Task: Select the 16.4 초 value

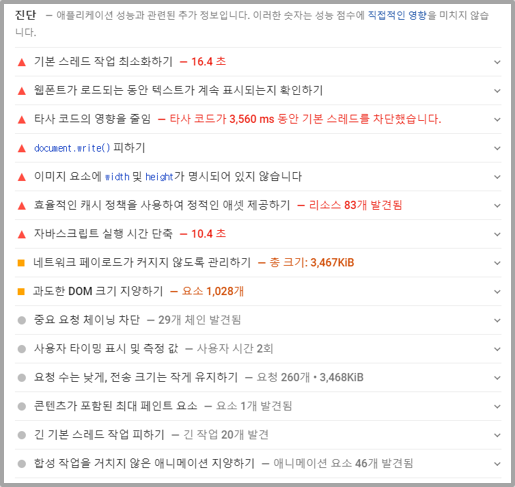Action: (208, 61)
